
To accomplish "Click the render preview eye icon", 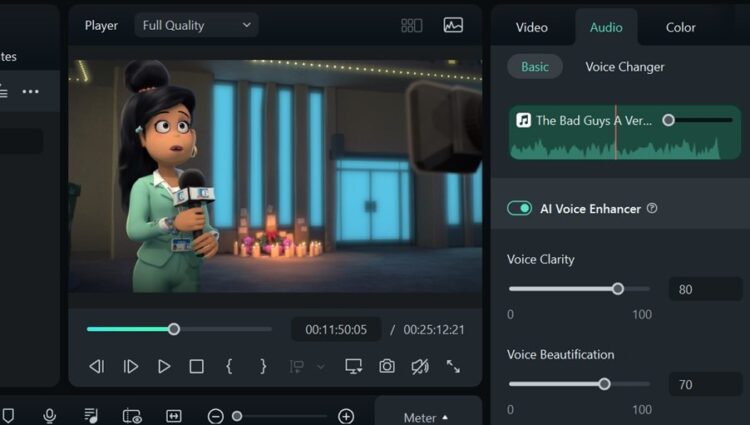I will [x=132, y=416].
